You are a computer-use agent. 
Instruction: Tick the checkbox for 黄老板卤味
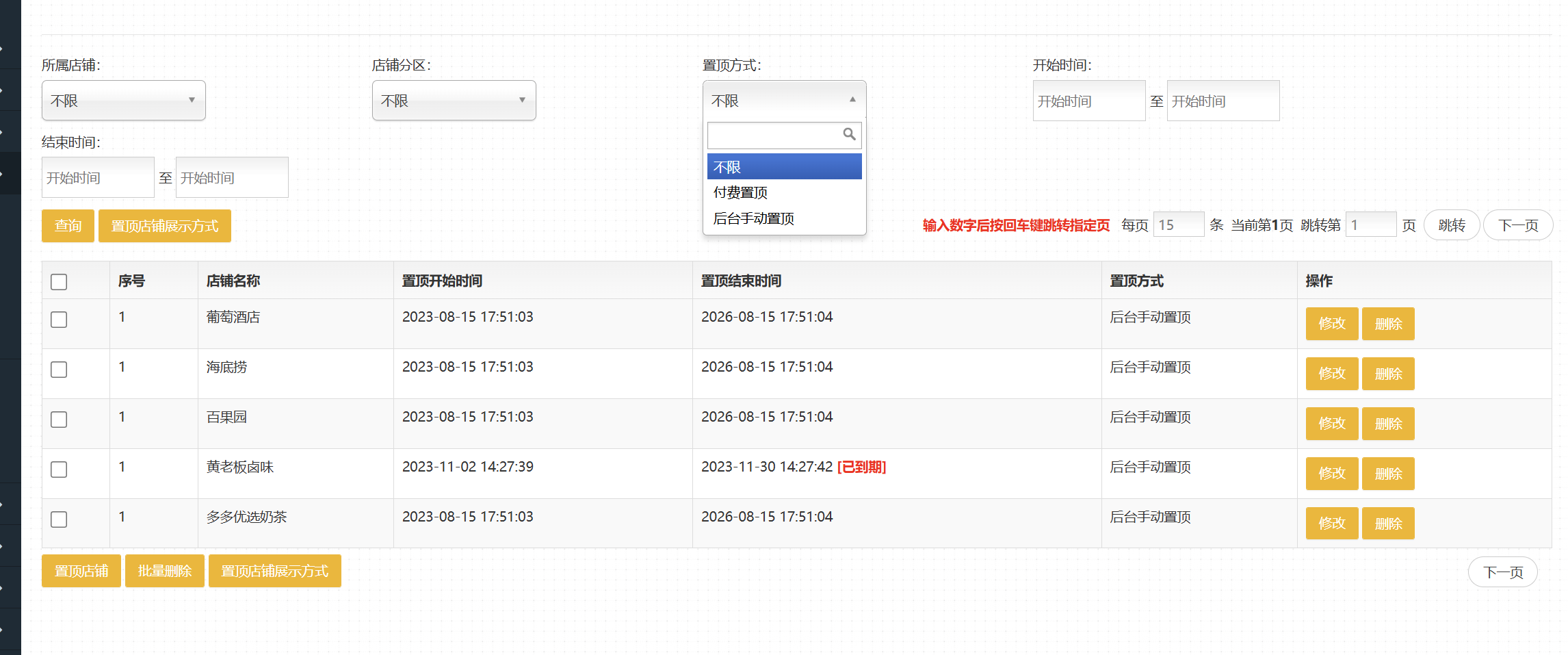click(x=59, y=470)
